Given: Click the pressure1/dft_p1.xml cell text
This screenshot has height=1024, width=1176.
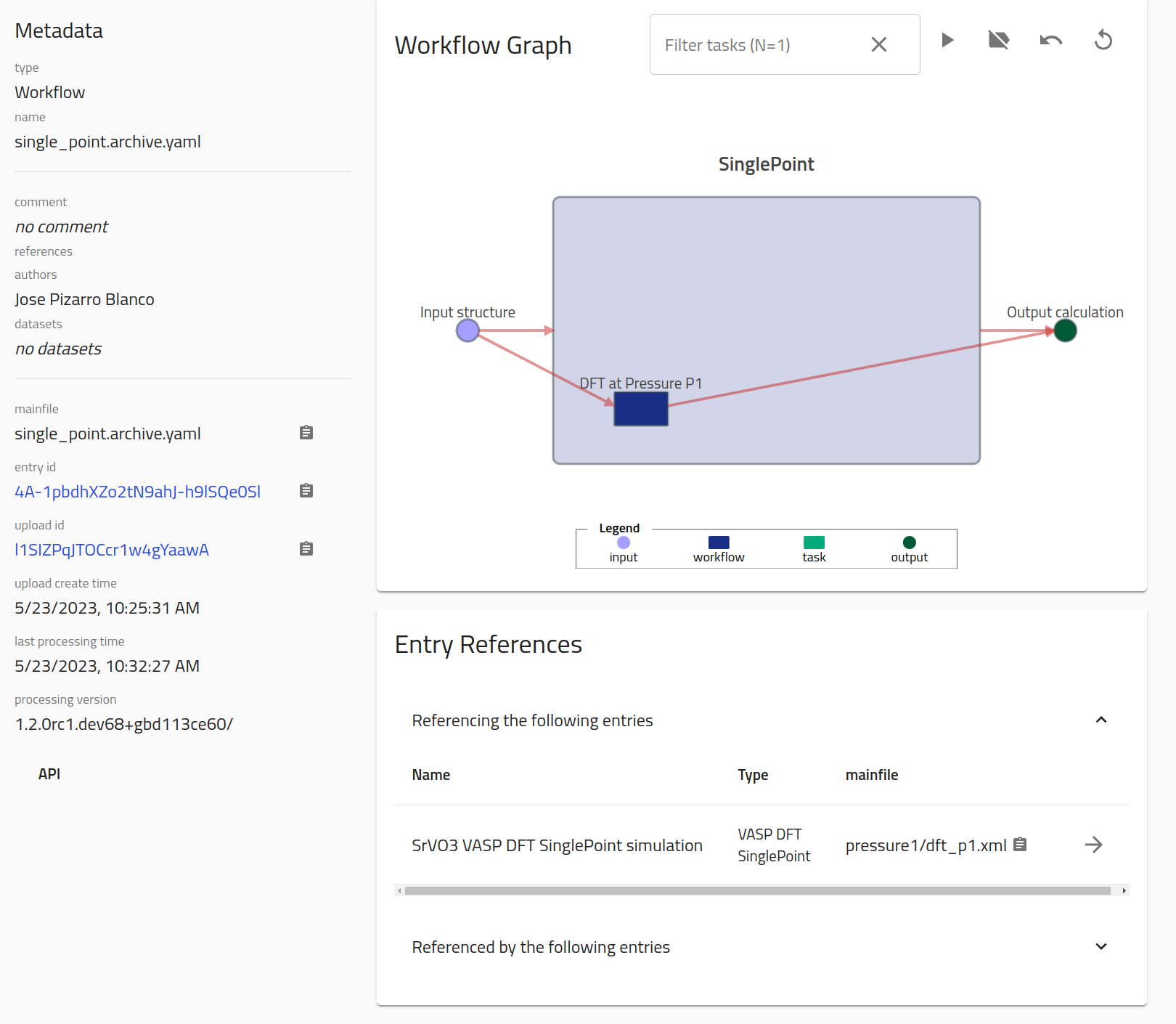Looking at the screenshot, I should click(x=926, y=845).
